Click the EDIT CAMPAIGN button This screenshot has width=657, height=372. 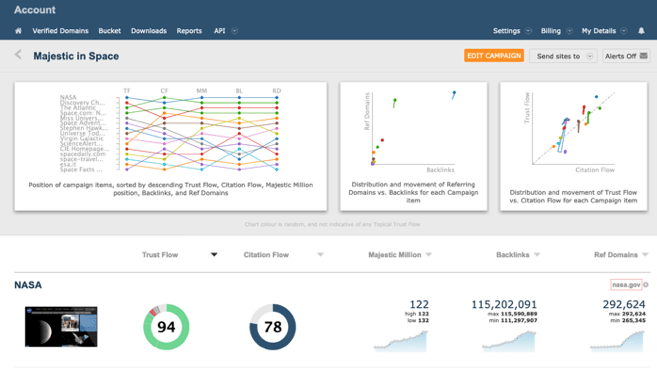tap(494, 56)
